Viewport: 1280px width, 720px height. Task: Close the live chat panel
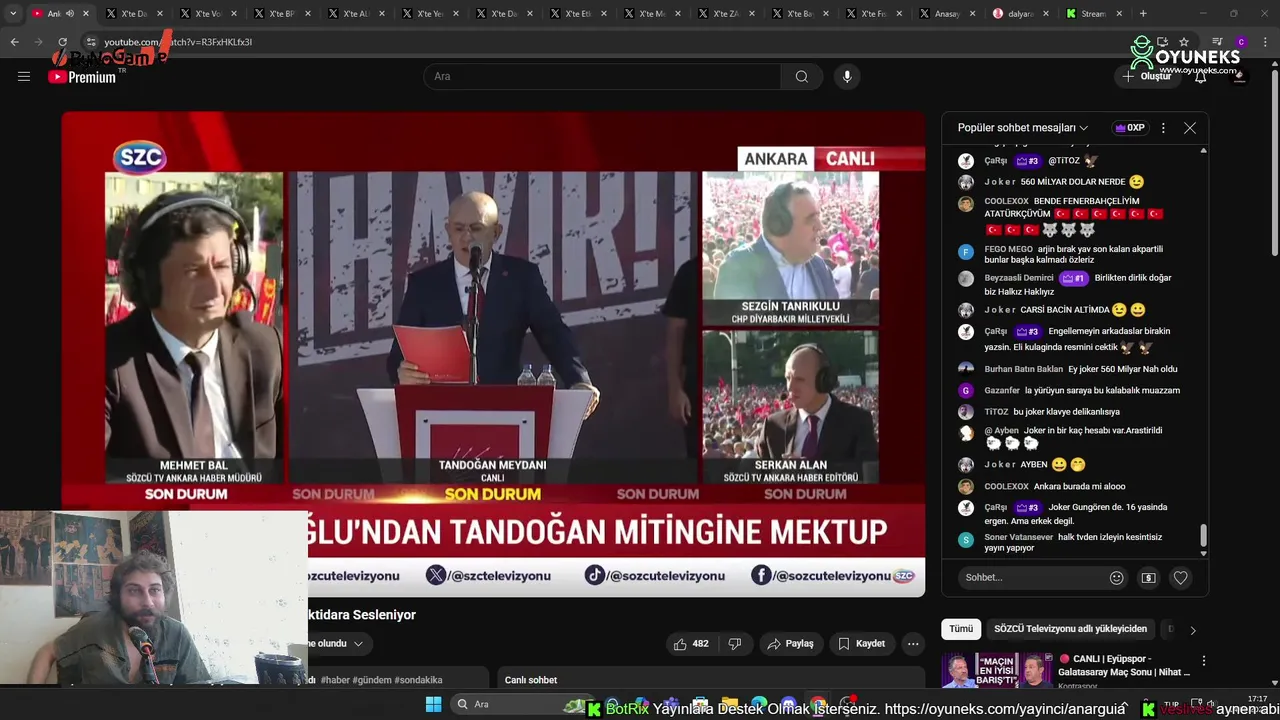coord(1190,128)
